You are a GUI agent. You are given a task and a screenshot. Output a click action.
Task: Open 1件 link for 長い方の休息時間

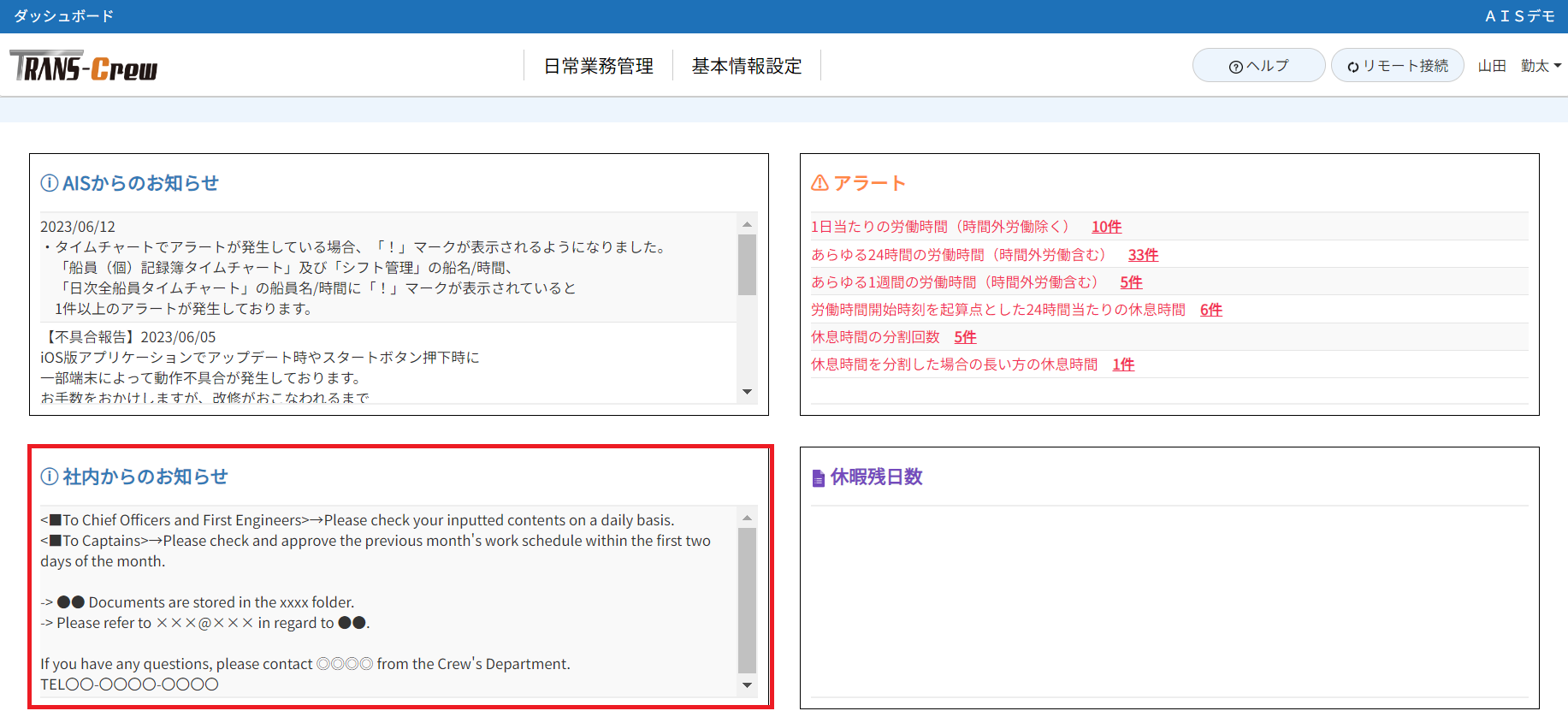point(1123,364)
